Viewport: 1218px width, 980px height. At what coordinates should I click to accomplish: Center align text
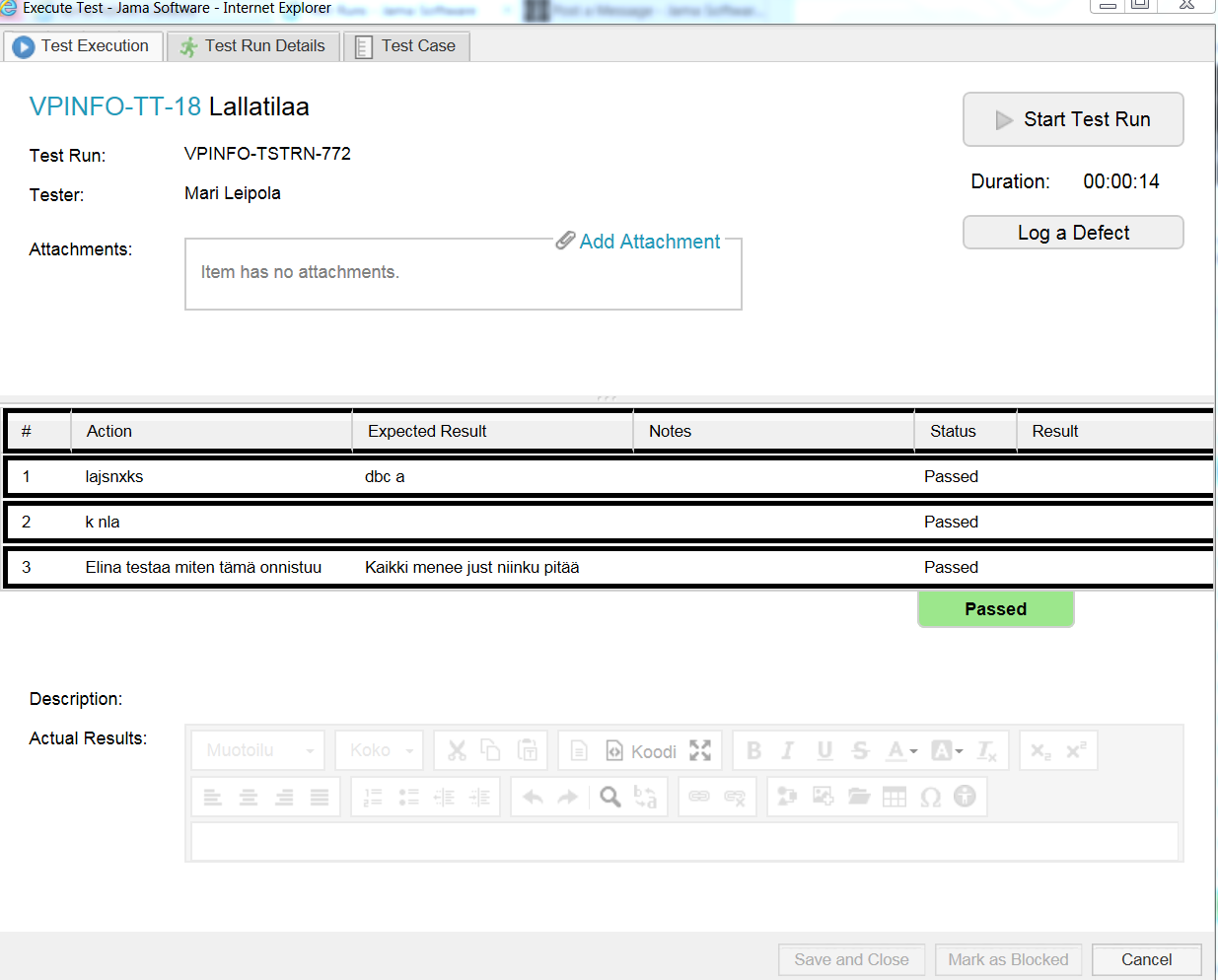point(249,797)
